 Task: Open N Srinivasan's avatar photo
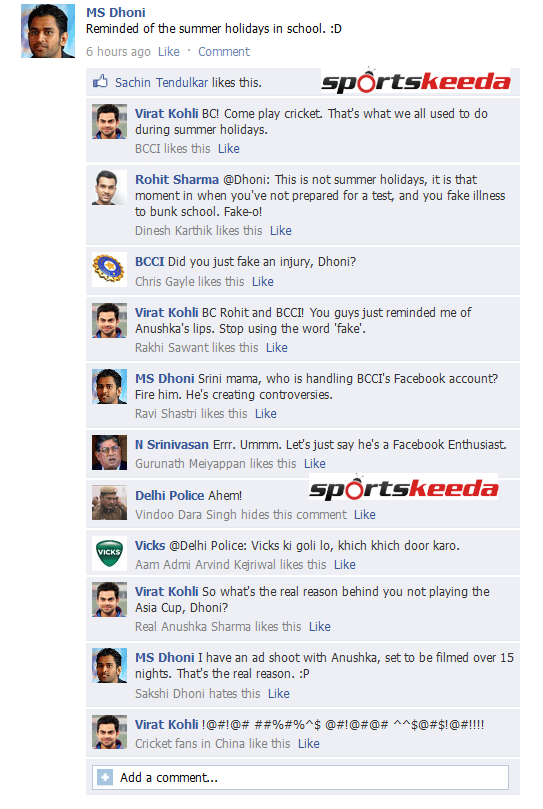tap(109, 452)
